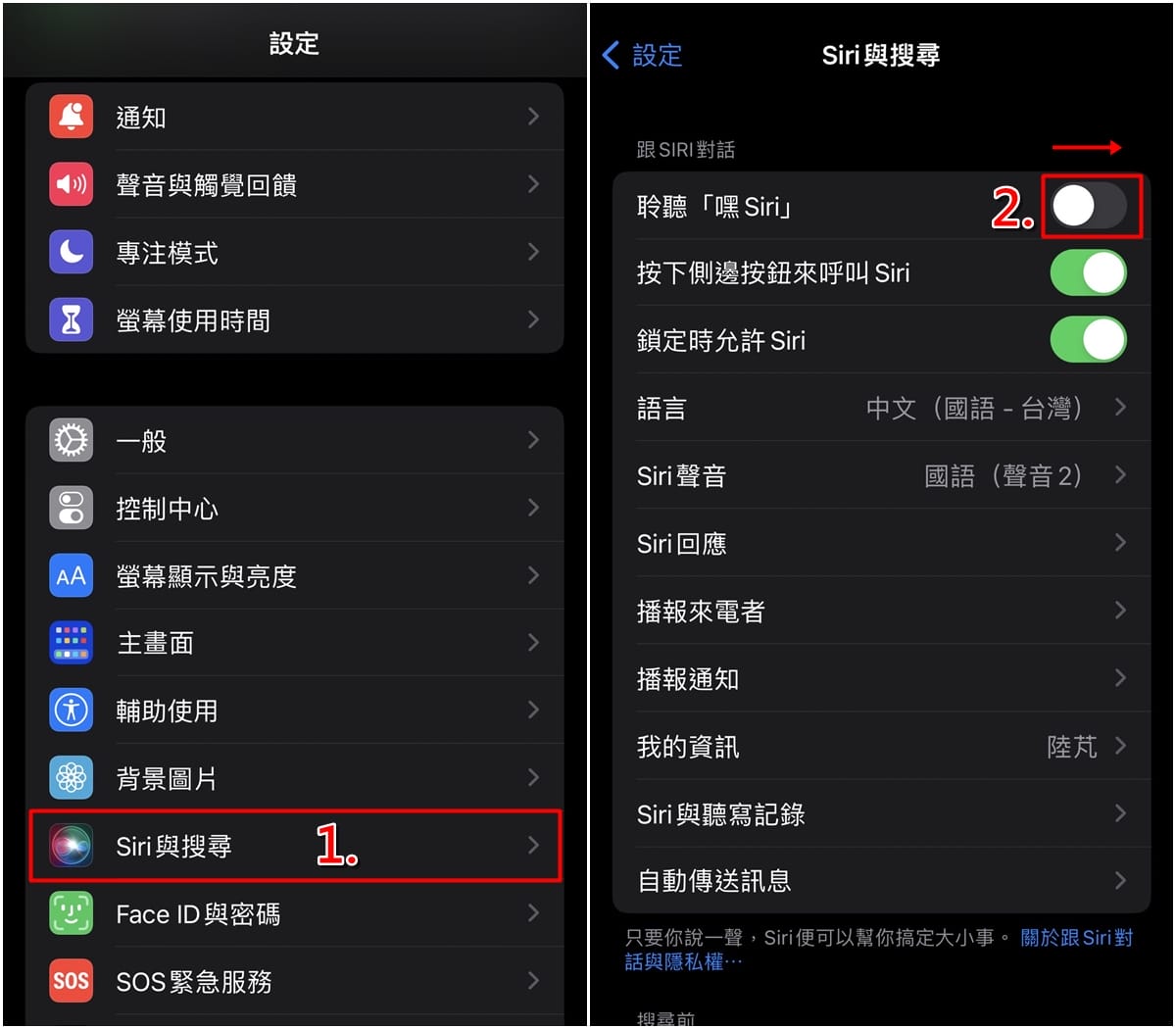
Task: Tap the 螢幕使用時間 hourglass icon
Action: pyautogui.click(x=71, y=319)
